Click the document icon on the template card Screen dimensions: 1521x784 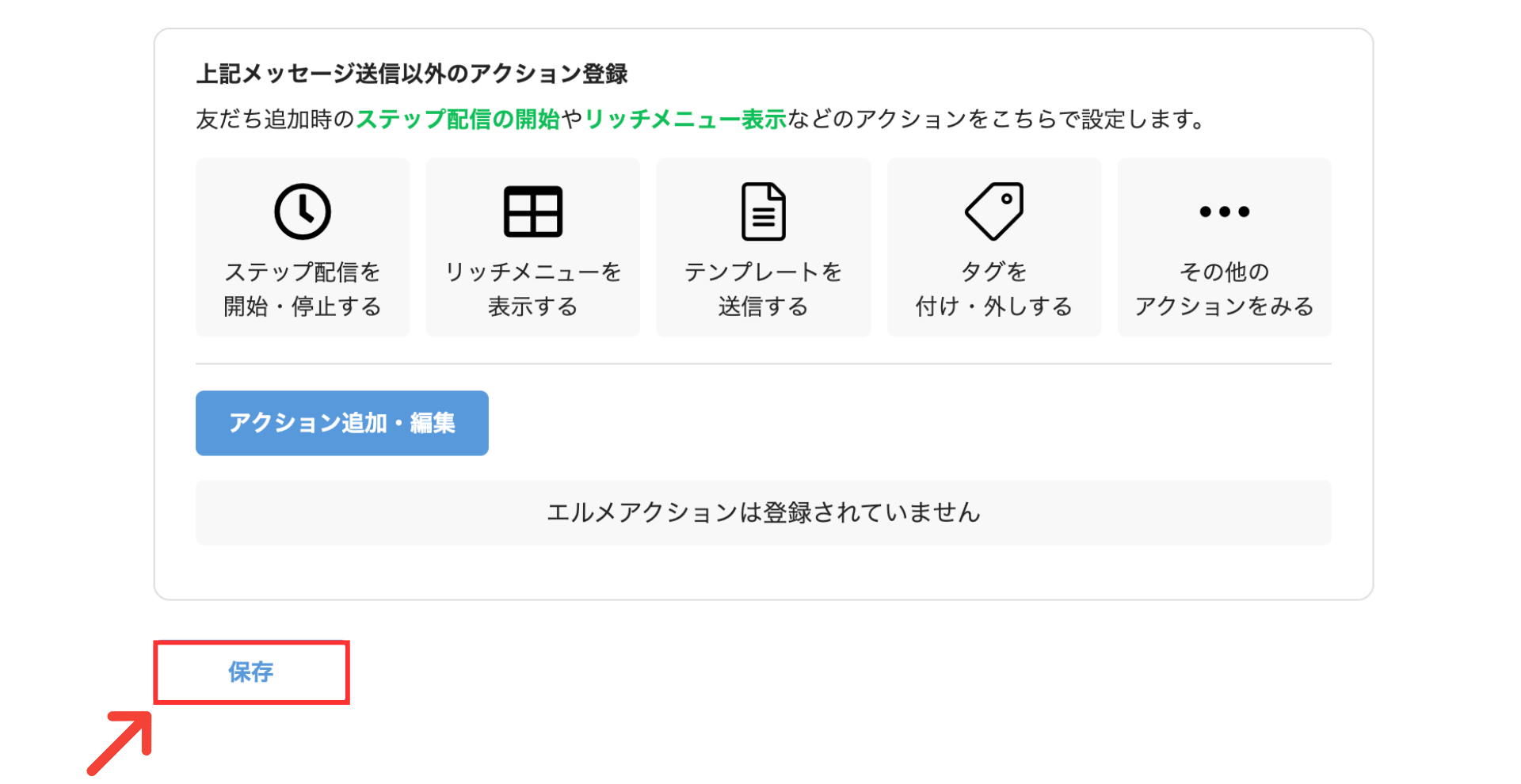pyautogui.click(x=763, y=211)
